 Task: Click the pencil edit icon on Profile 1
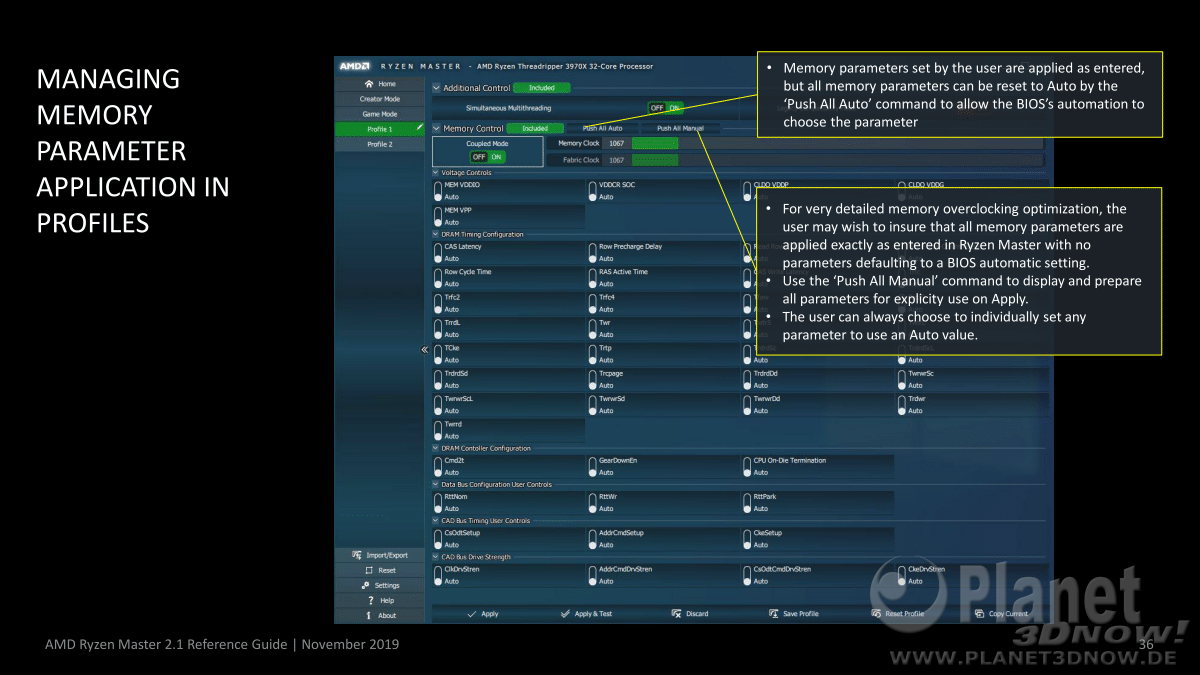pos(420,128)
